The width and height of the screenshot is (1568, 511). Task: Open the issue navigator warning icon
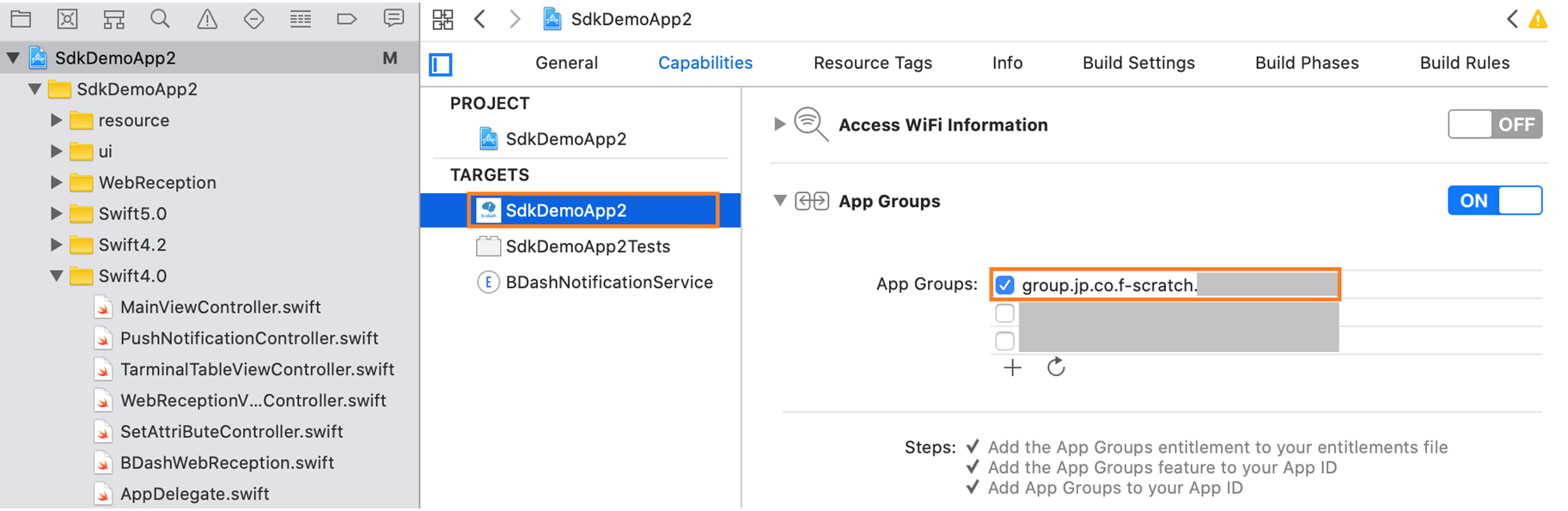pyautogui.click(x=207, y=19)
